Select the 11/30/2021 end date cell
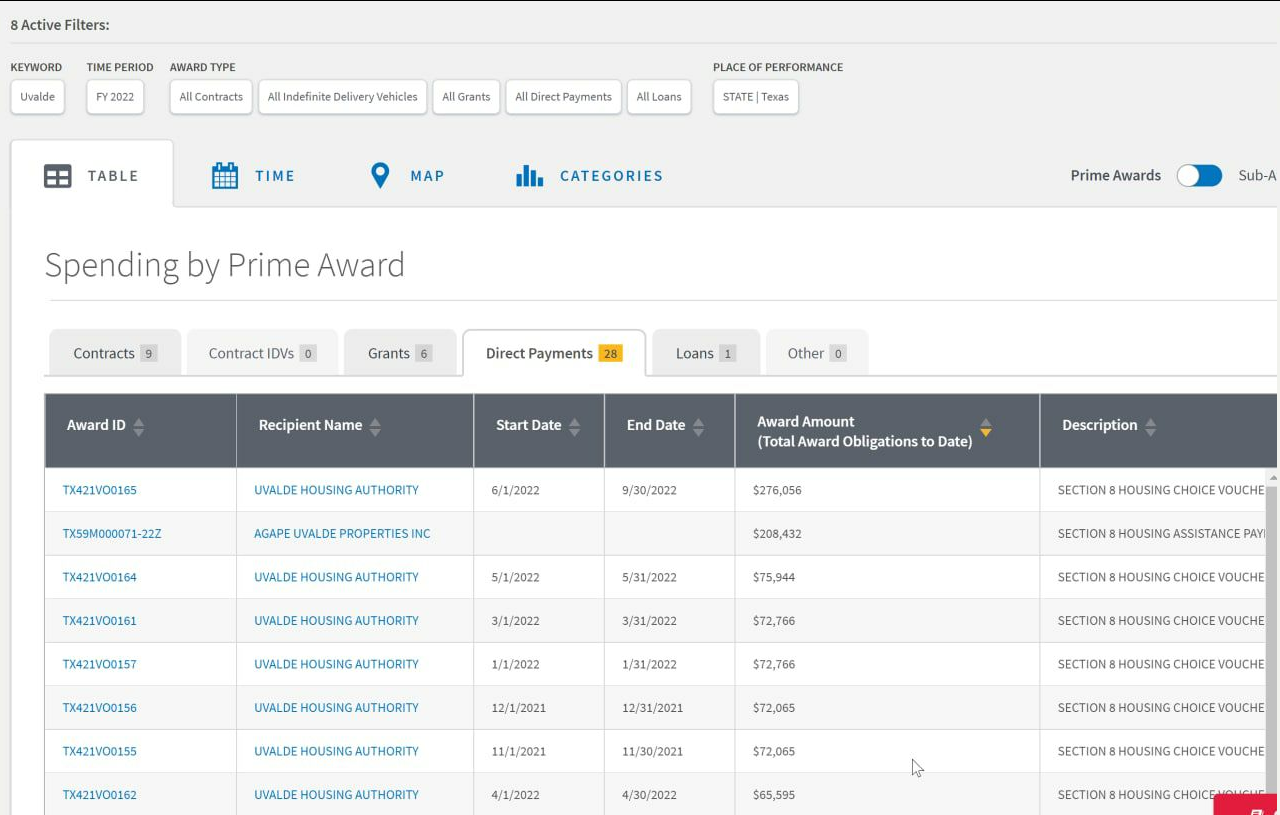The height and width of the screenshot is (815, 1280). click(x=670, y=751)
